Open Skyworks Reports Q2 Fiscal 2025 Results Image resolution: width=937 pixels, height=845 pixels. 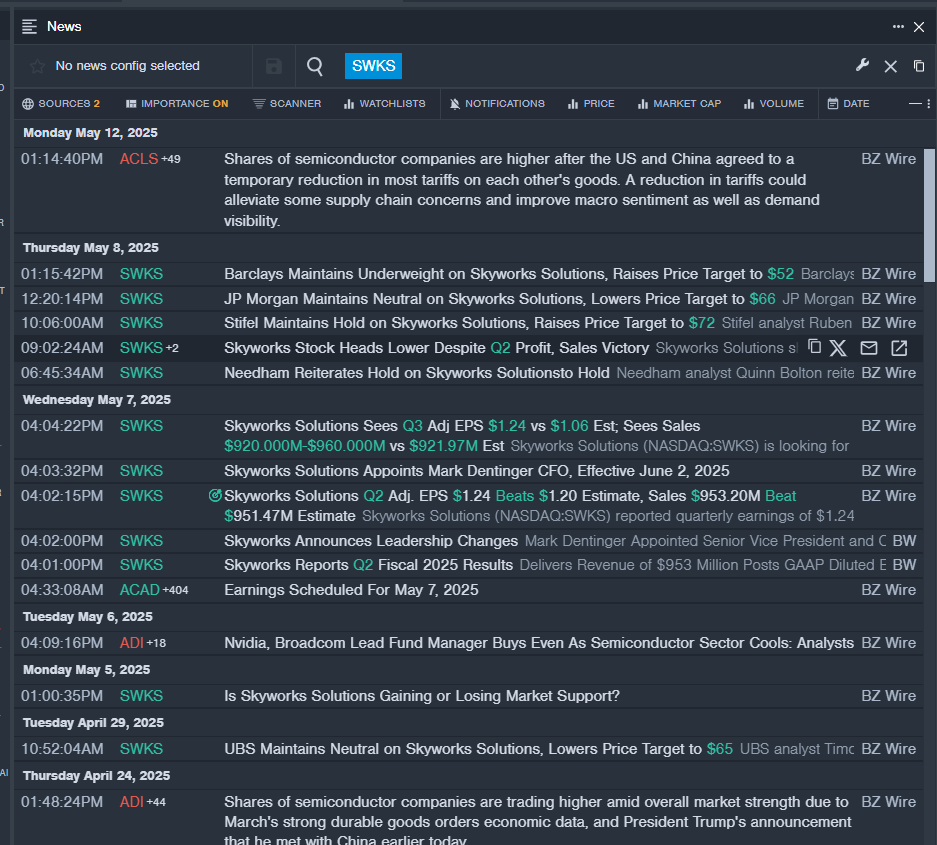pyautogui.click(x=368, y=565)
